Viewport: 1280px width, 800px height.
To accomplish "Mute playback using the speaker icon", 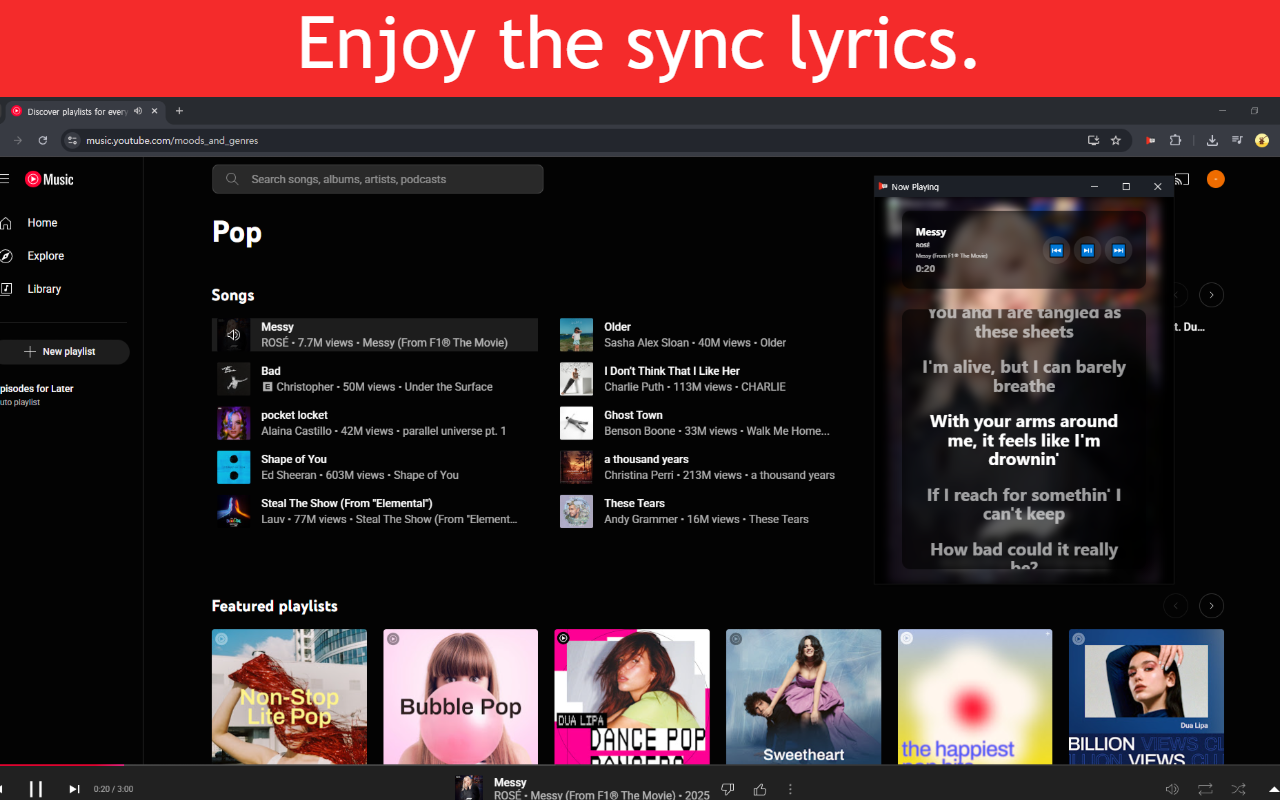I will [1171, 788].
